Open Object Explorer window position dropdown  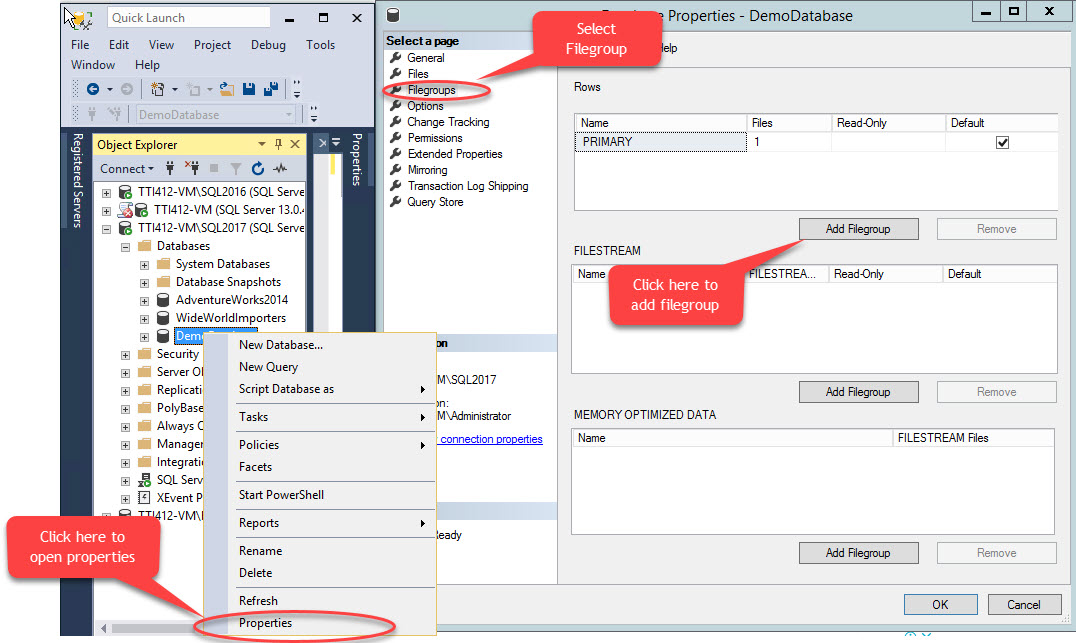(x=261, y=144)
